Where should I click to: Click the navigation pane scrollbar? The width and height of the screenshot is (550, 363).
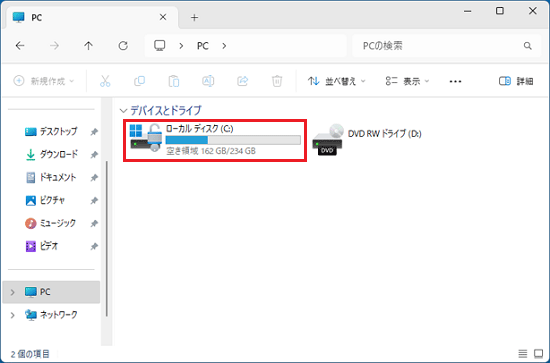[107, 238]
